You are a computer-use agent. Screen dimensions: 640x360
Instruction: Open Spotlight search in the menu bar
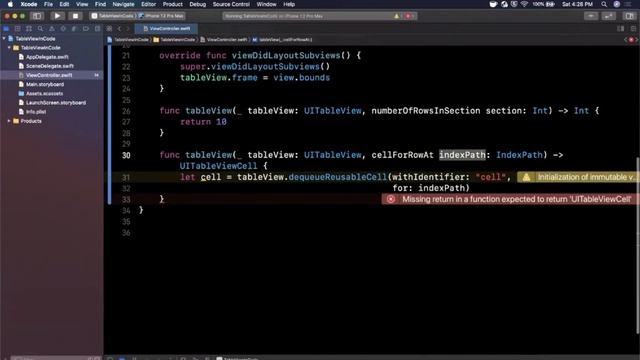click(x=604, y=4)
